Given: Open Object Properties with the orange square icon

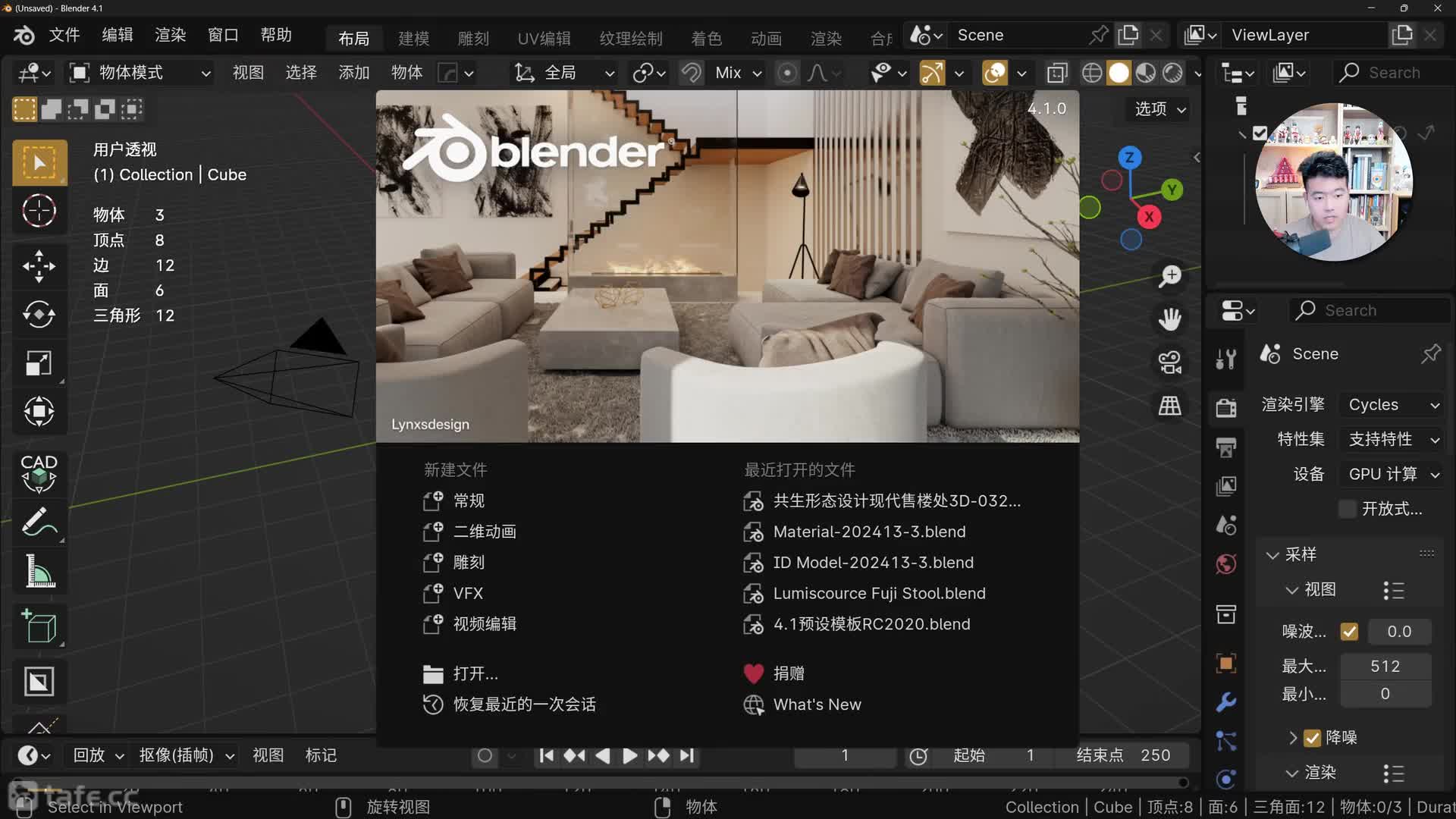Looking at the screenshot, I should (1226, 663).
